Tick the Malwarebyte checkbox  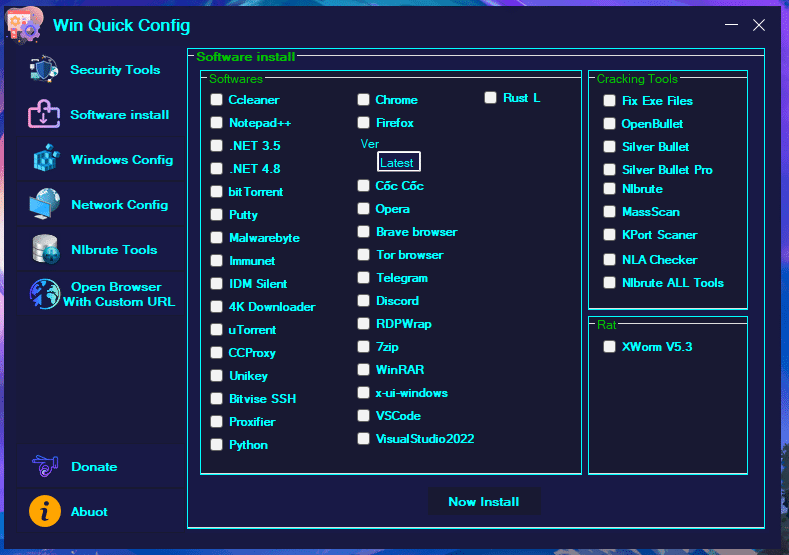[216, 237]
